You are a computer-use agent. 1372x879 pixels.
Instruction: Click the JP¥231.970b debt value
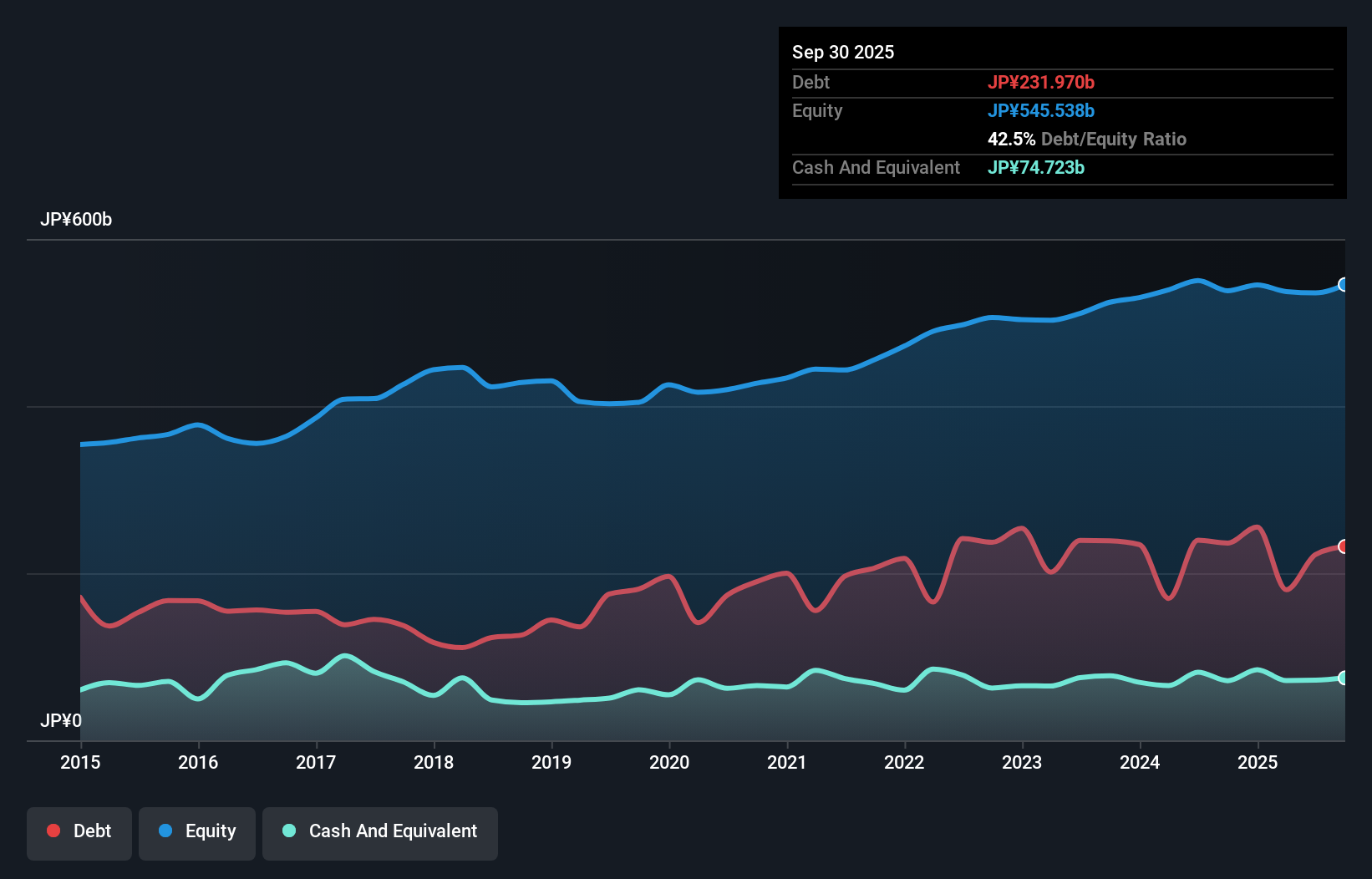pyautogui.click(x=1041, y=82)
